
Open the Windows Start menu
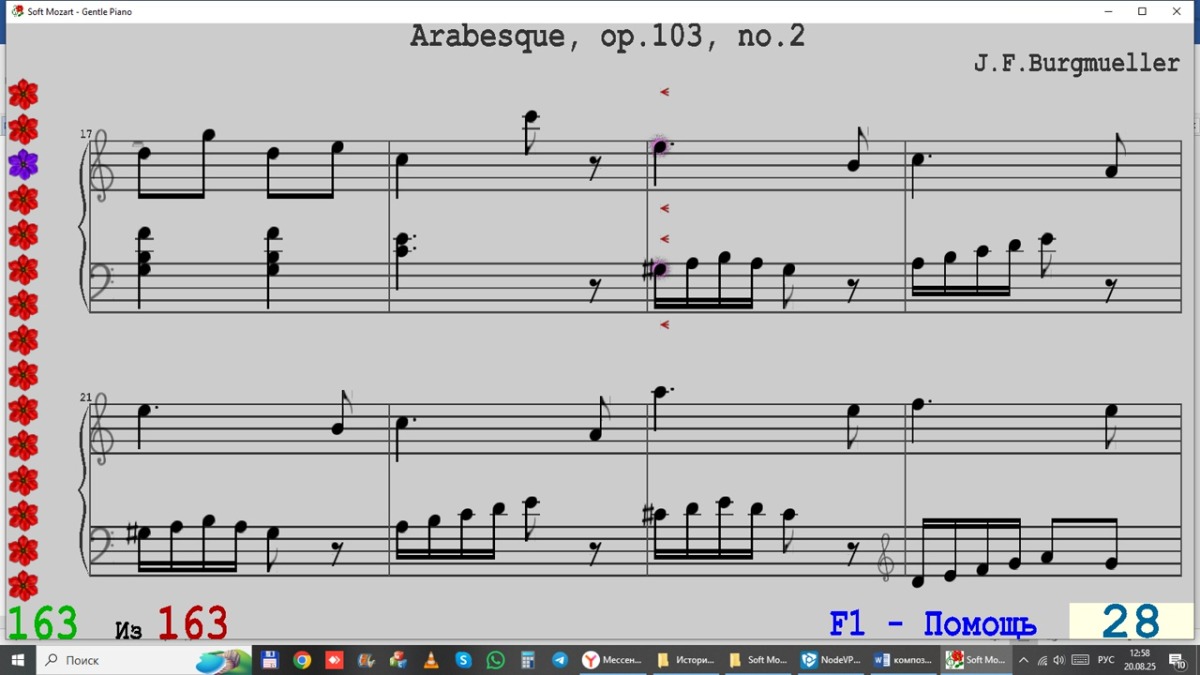point(17,660)
